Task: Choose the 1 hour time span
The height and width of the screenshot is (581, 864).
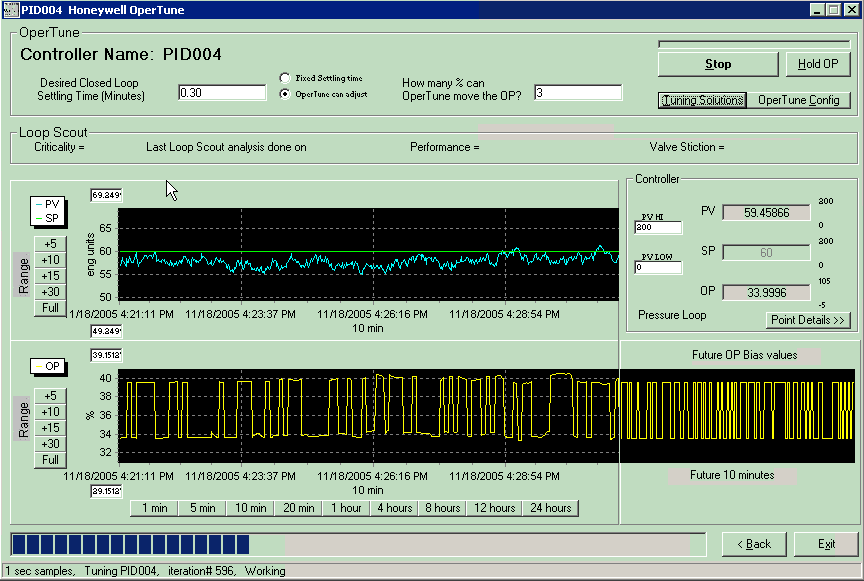Action: [346, 508]
